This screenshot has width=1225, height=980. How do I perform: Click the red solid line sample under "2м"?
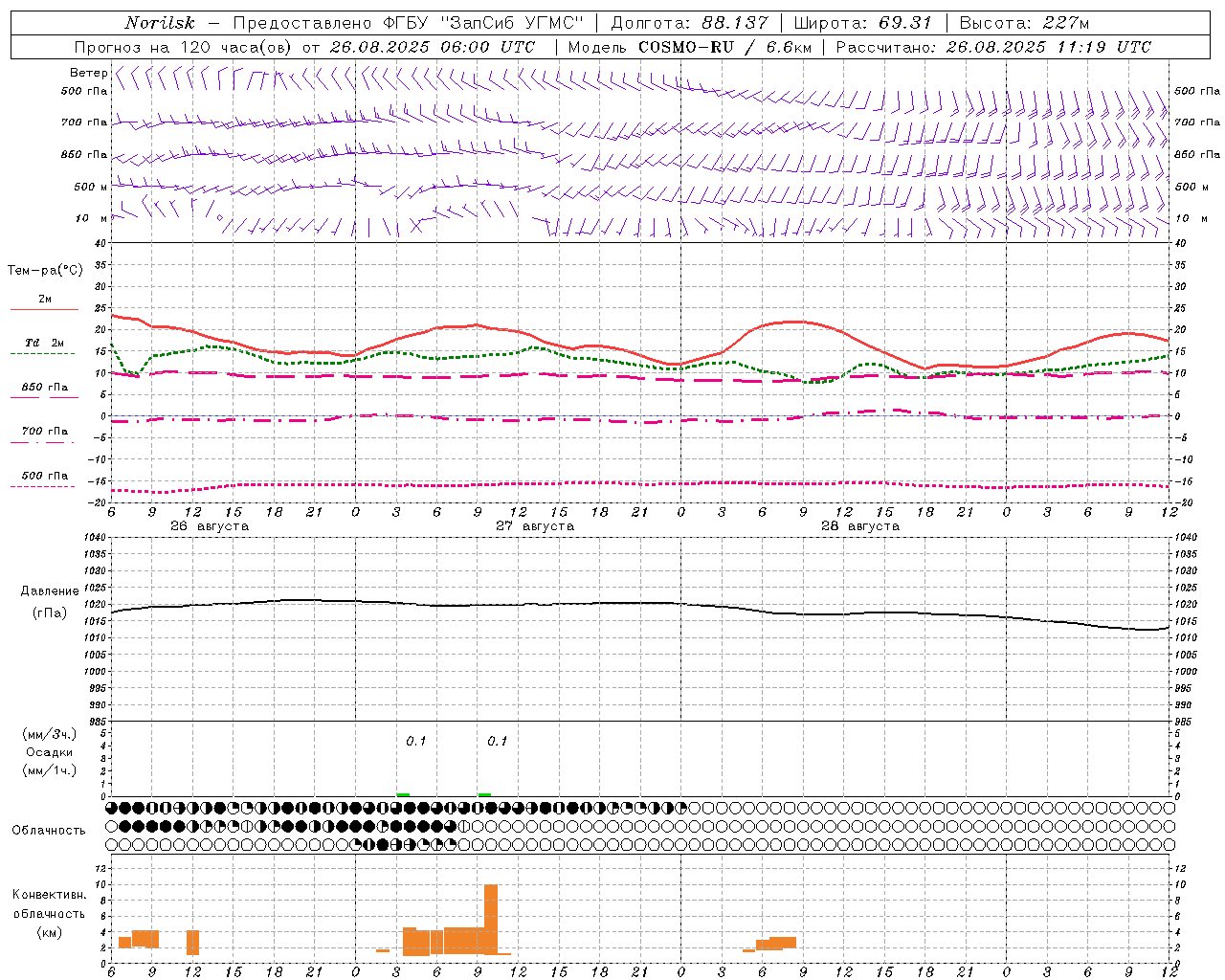pyautogui.click(x=43, y=310)
